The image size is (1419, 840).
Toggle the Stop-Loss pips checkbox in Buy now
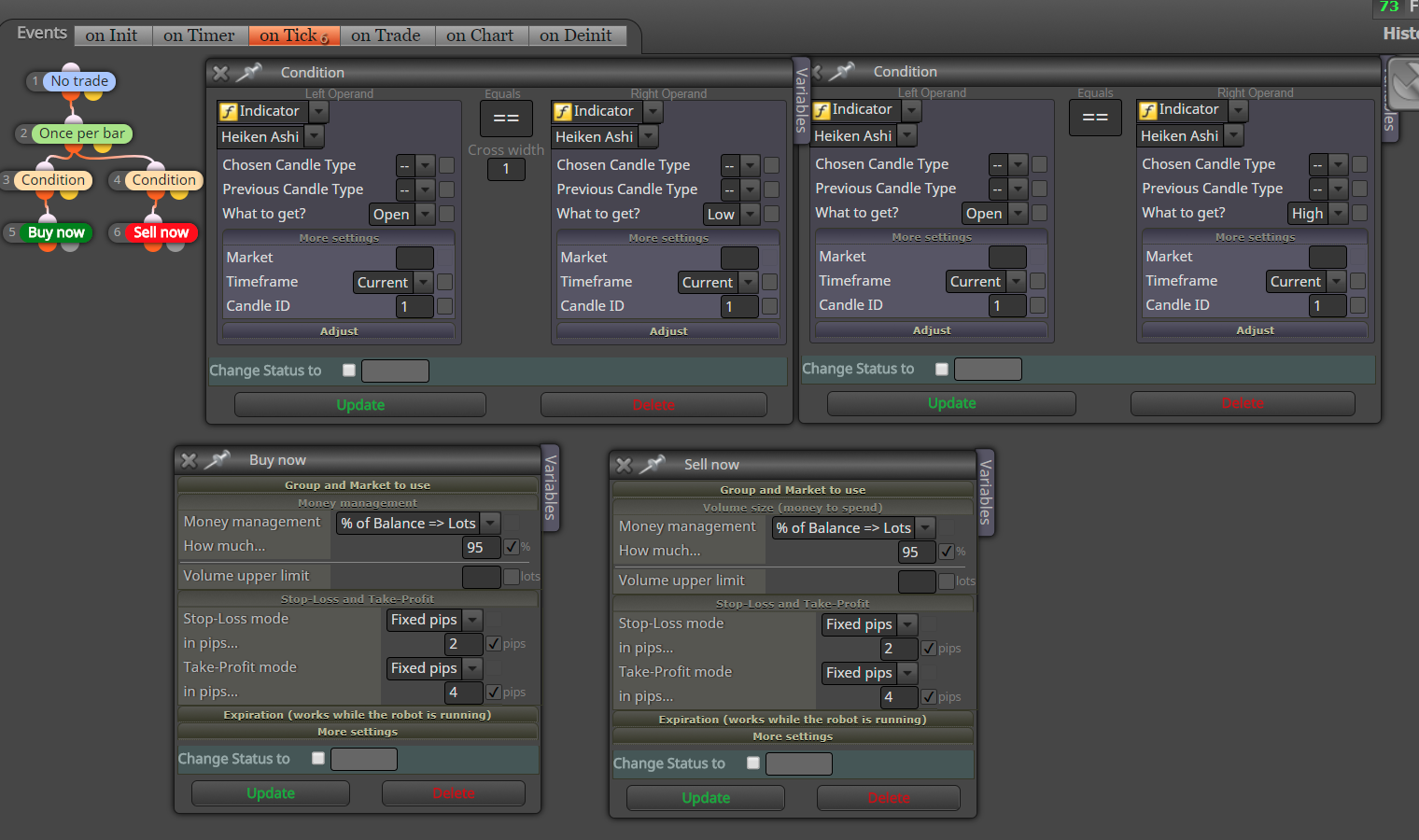pyautogui.click(x=494, y=643)
